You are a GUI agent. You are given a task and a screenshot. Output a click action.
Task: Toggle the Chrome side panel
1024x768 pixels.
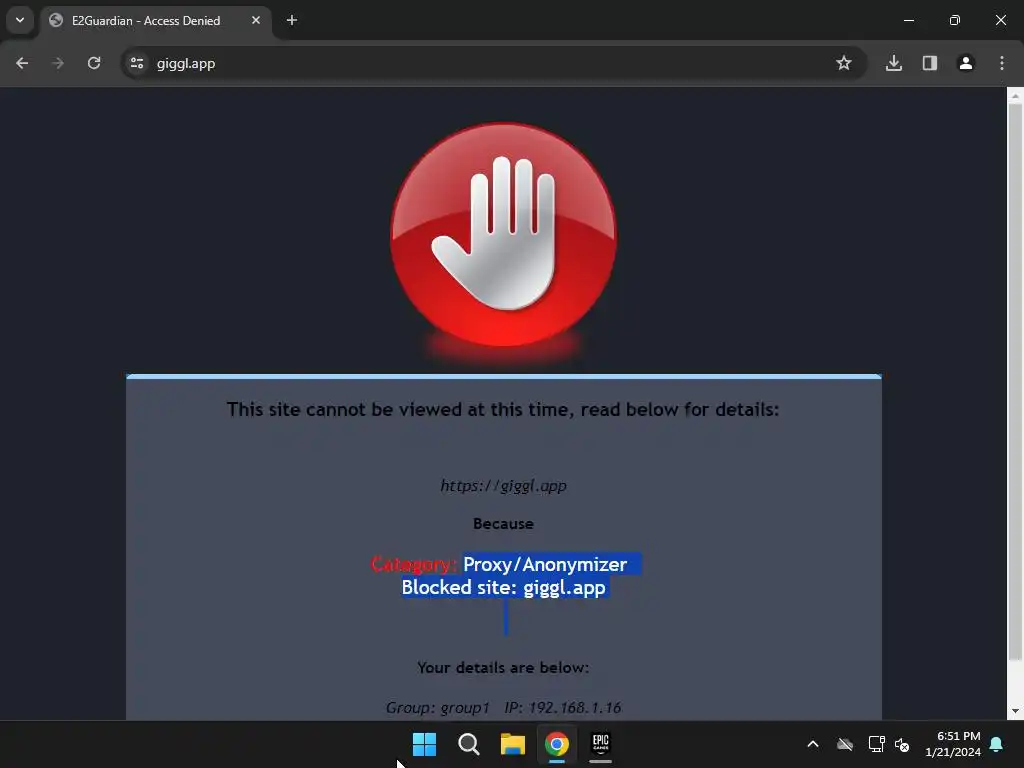click(x=930, y=63)
